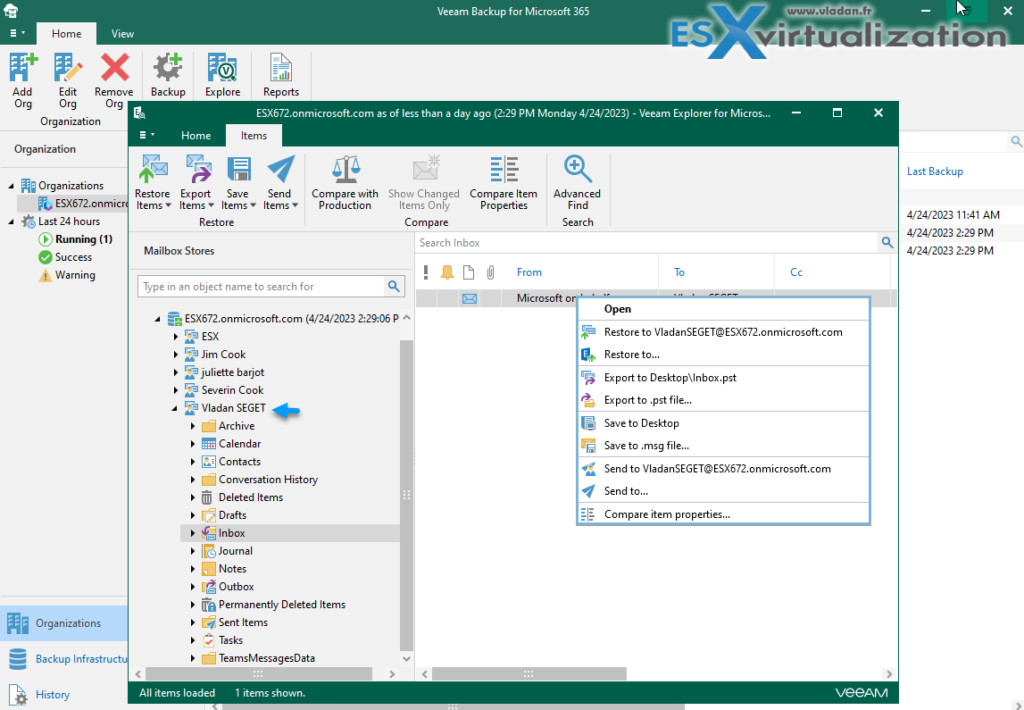Open the Reports icon on the ribbon
1024x710 pixels.
pyautogui.click(x=280, y=72)
